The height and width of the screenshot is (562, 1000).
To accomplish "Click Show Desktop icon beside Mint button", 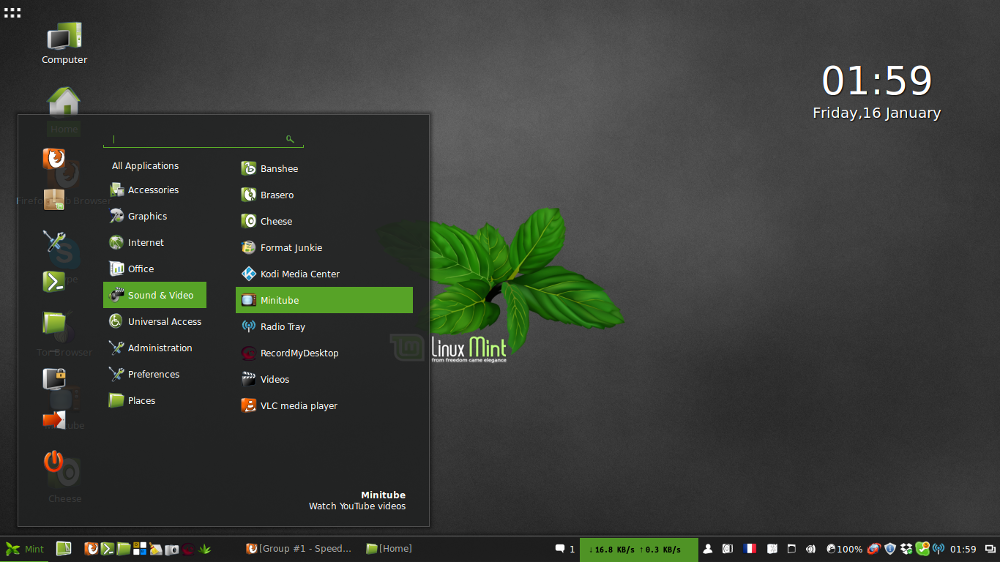I will click(64, 549).
